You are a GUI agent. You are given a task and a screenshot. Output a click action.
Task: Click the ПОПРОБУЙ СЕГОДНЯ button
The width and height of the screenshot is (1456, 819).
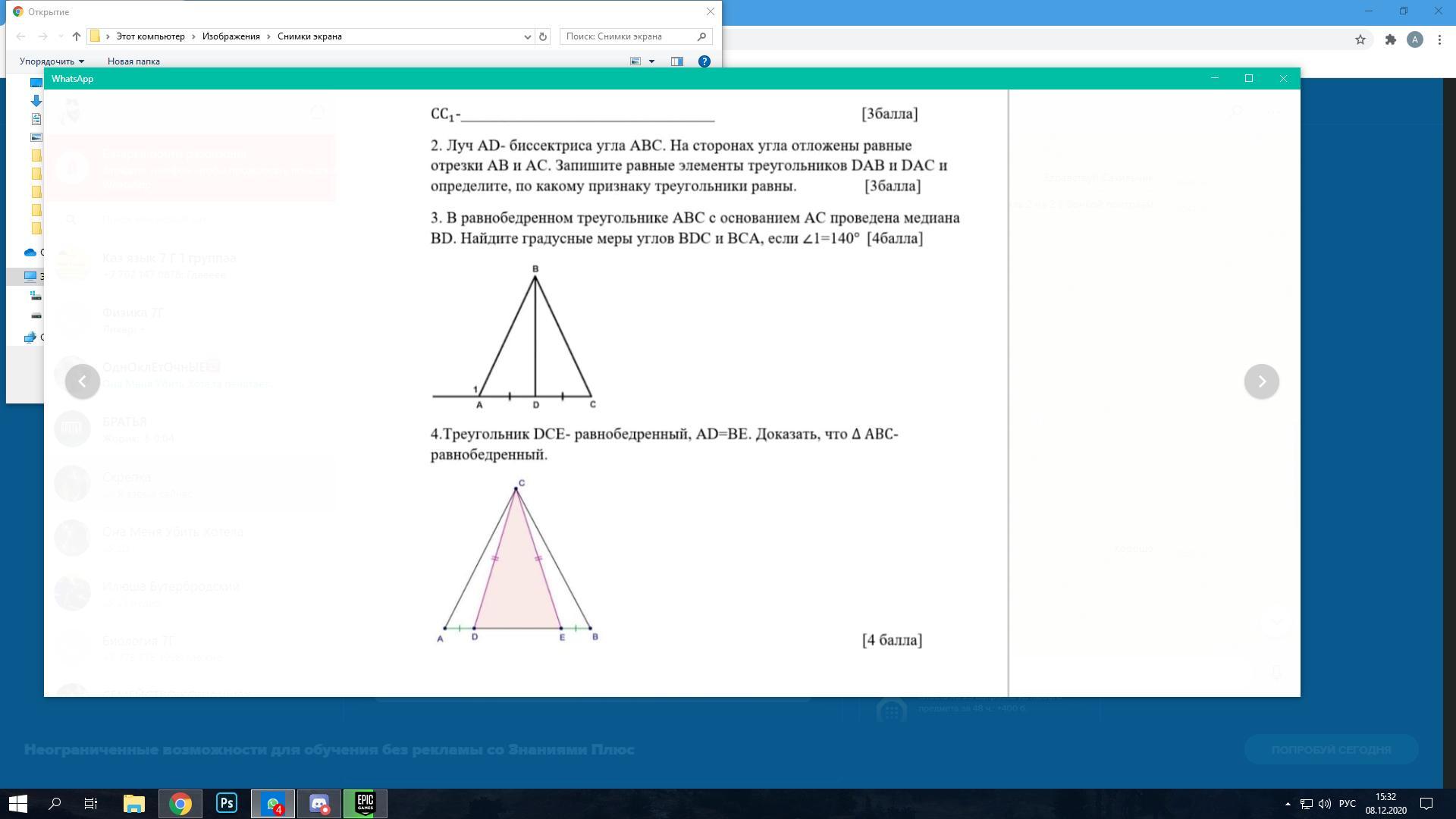point(1331,749)
